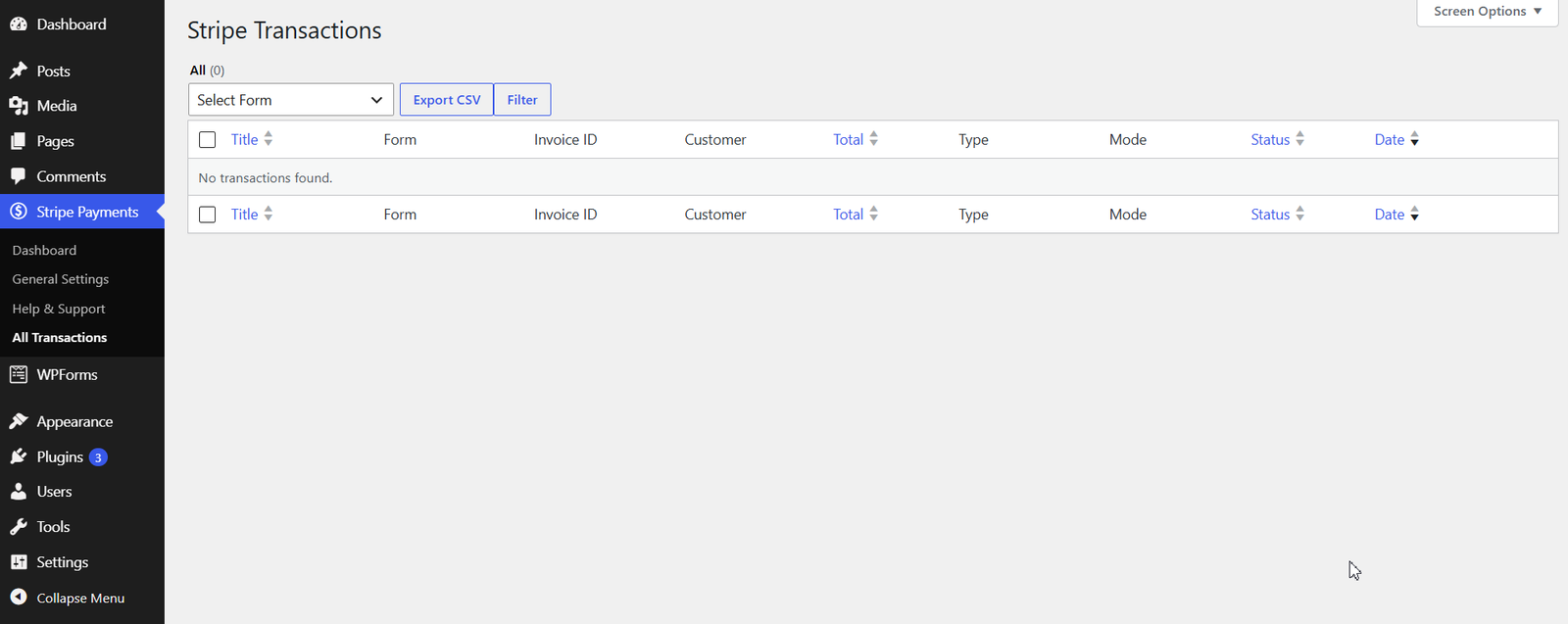Click the Stripe Transactions page heading
This screenshot has width=1568, height=624.
click(x=284, y=31)
